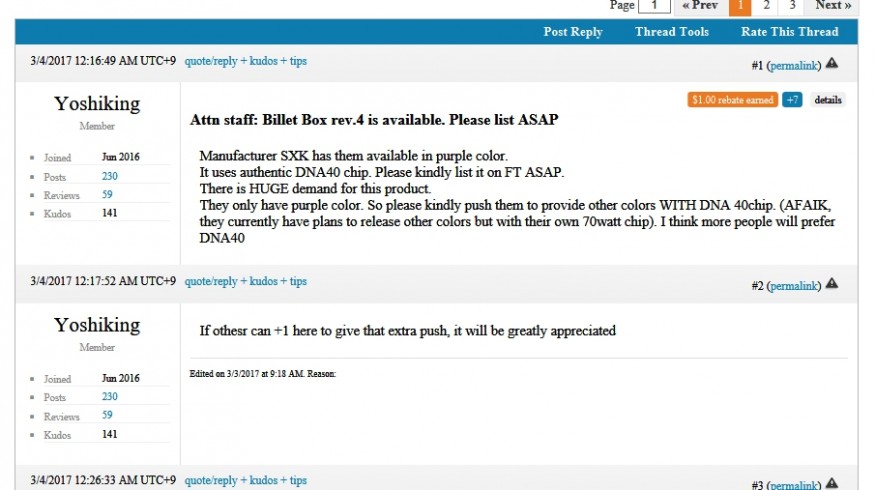Click Post Reply in the thread bar
Viewport: 875px width, 490px height.
[x=573, y=32]
